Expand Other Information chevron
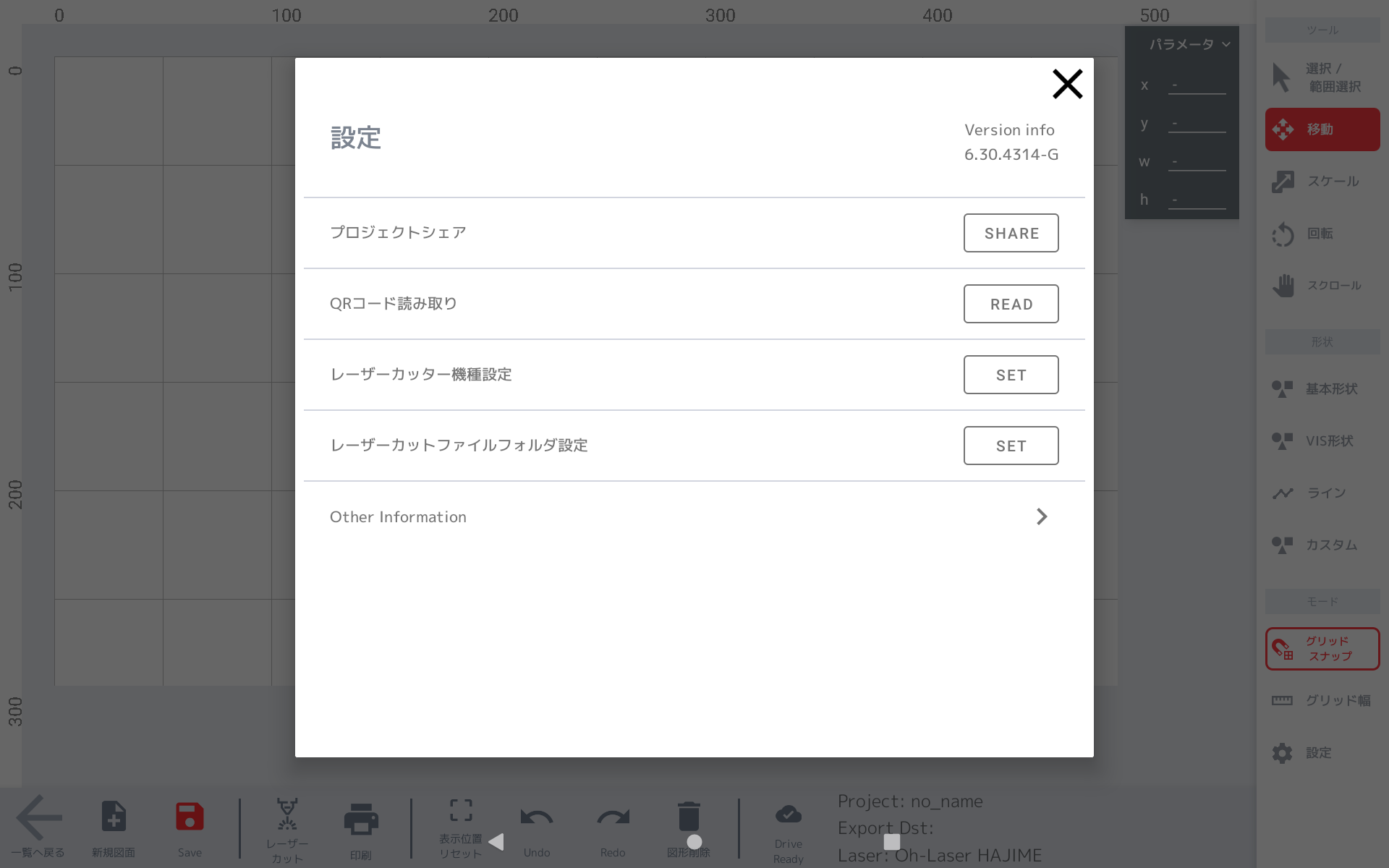 1041,516
